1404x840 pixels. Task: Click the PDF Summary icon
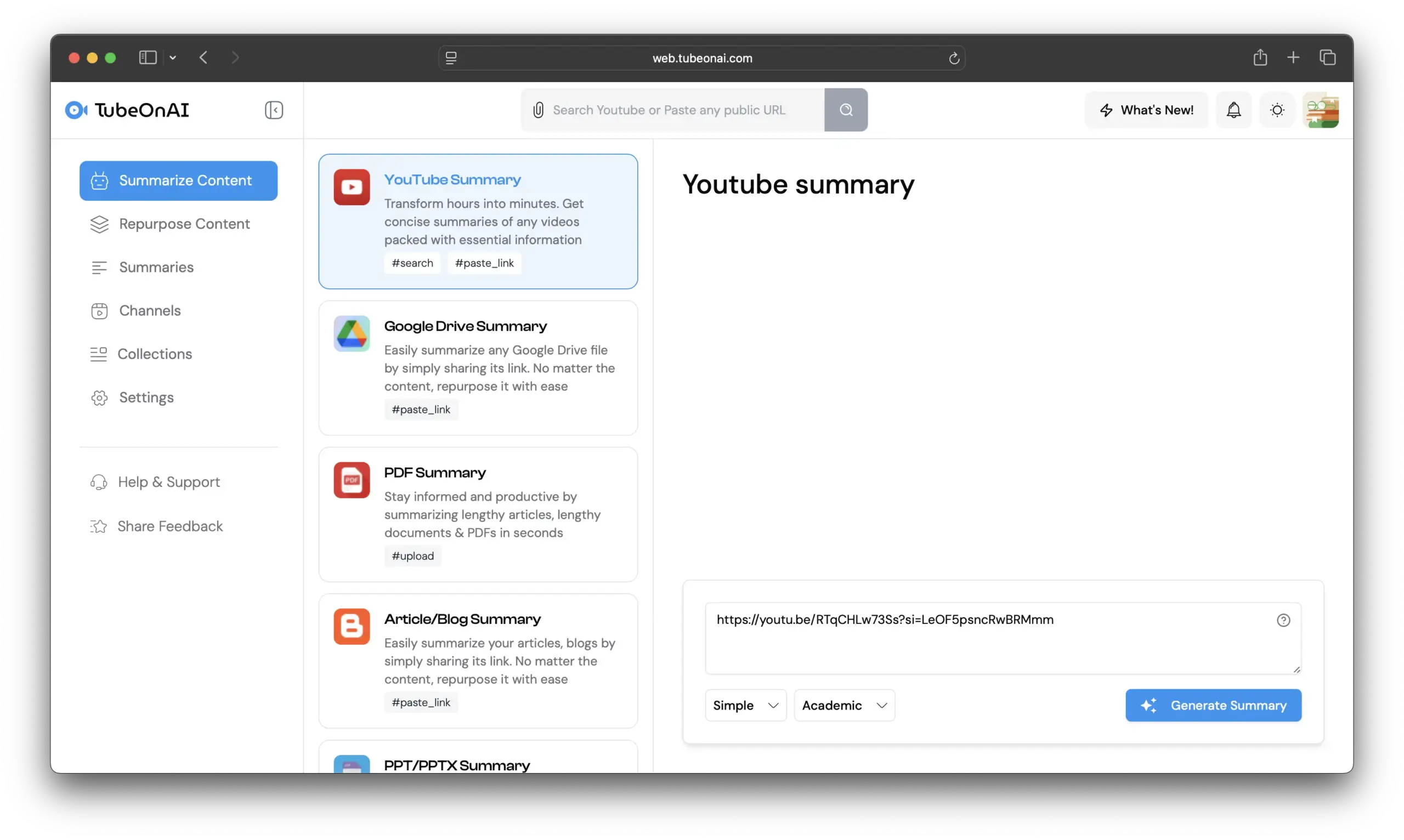click(x=352, y=480)
